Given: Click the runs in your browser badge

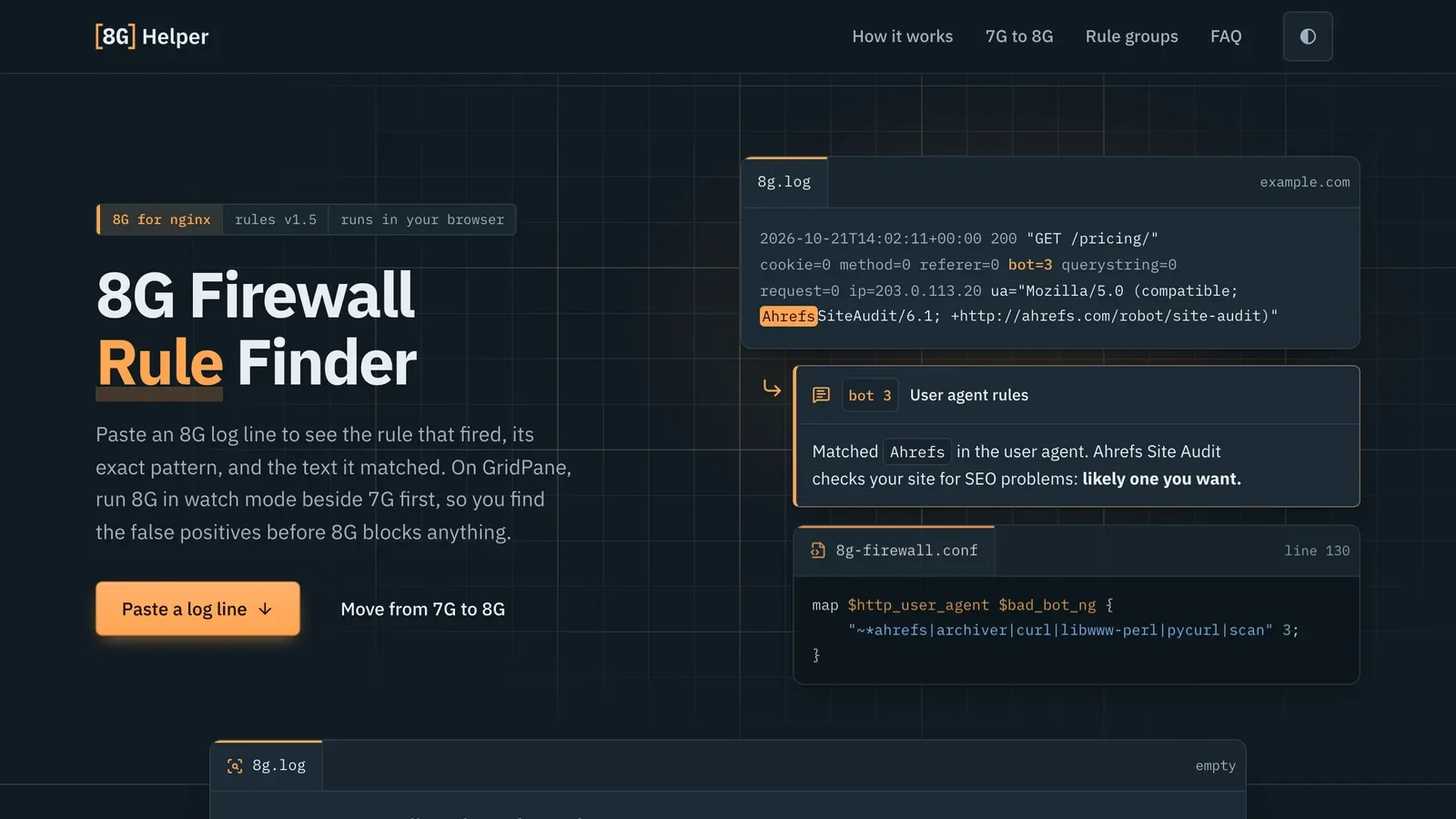Looking at the screenshot, I should click(x=422, y=219).
